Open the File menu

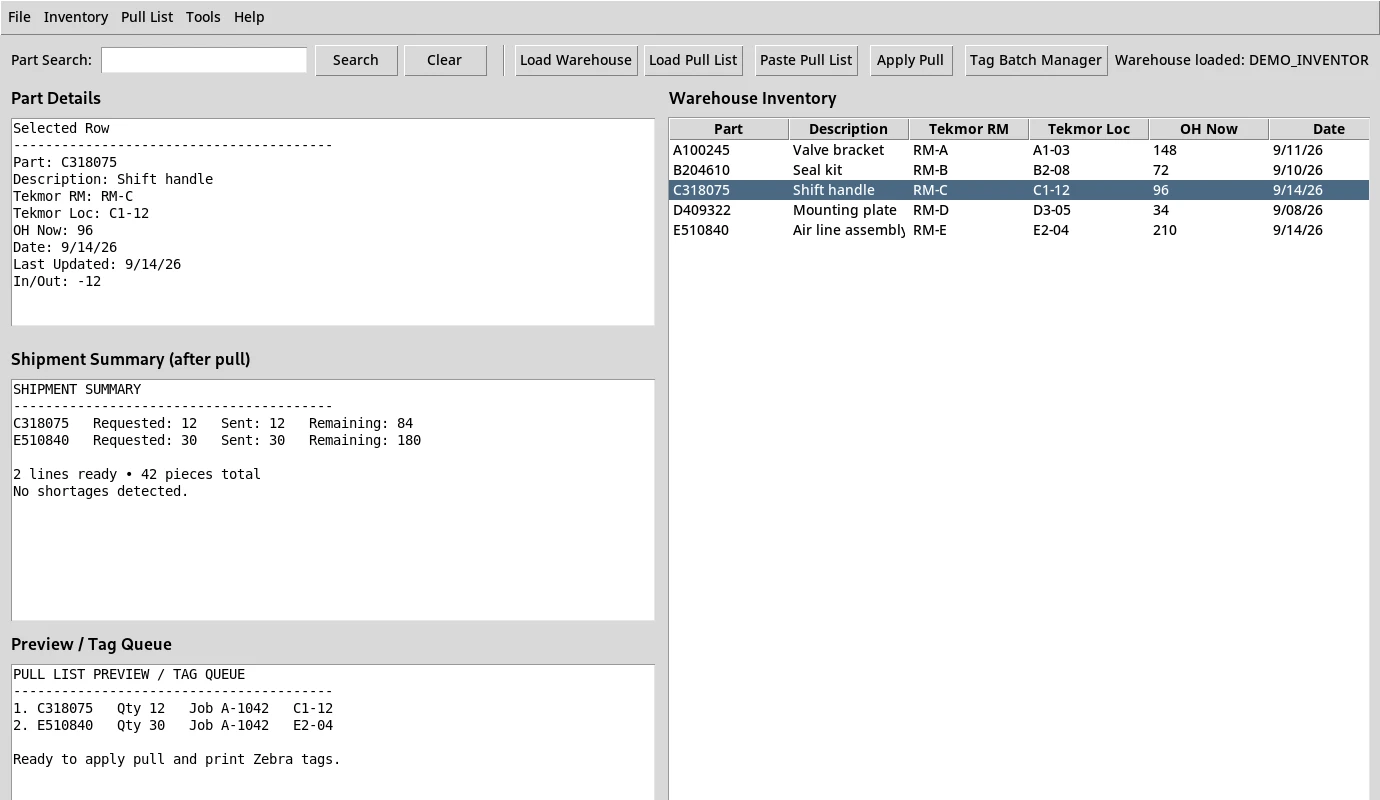coord(19,17)
